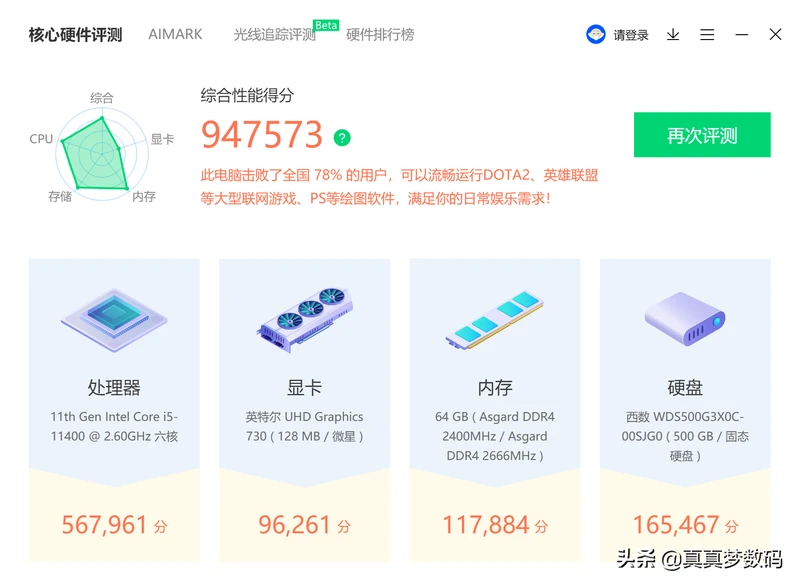The image size is (800, 586).
Task: Click the disk score 165,467
Action: (676, 525)
